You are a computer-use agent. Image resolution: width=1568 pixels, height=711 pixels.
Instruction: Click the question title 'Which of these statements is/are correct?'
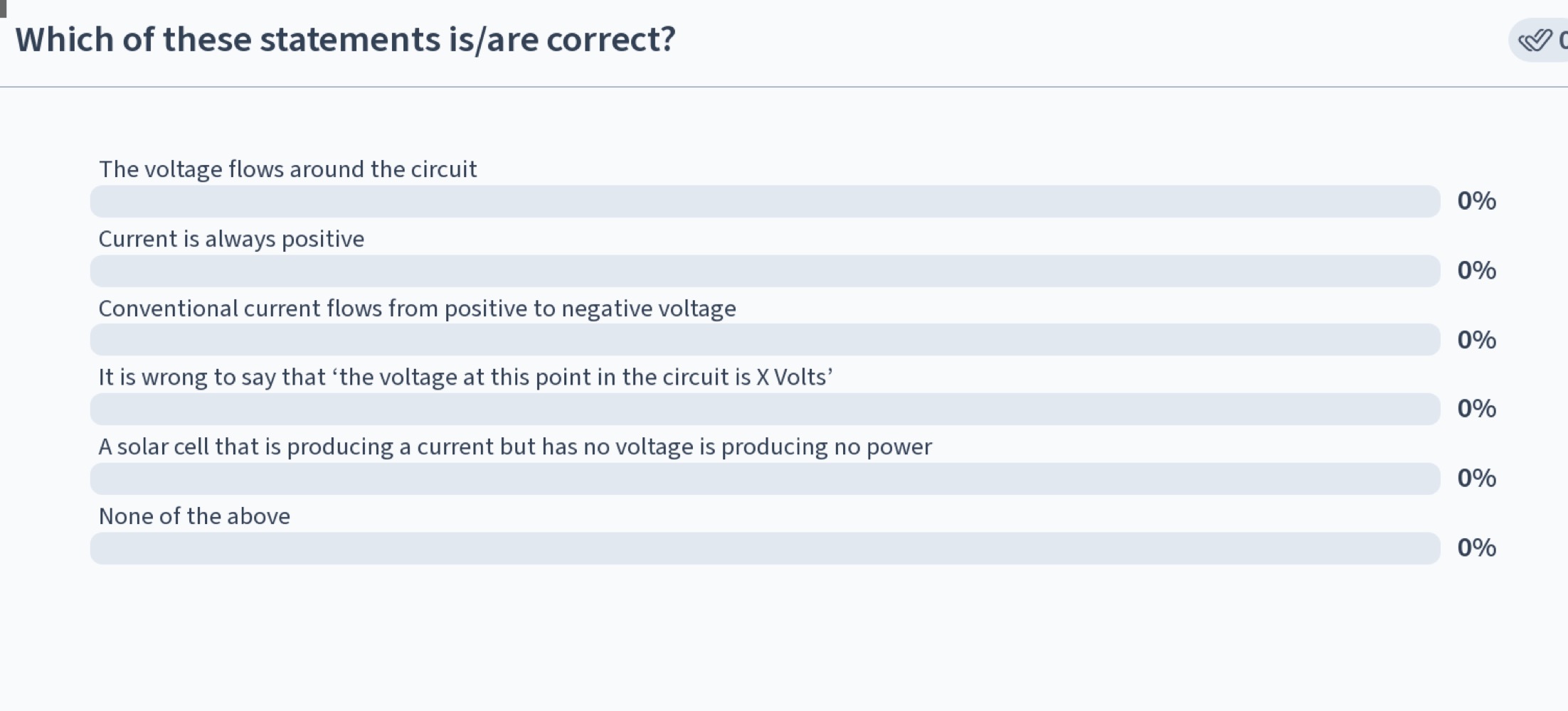point(345,40)
